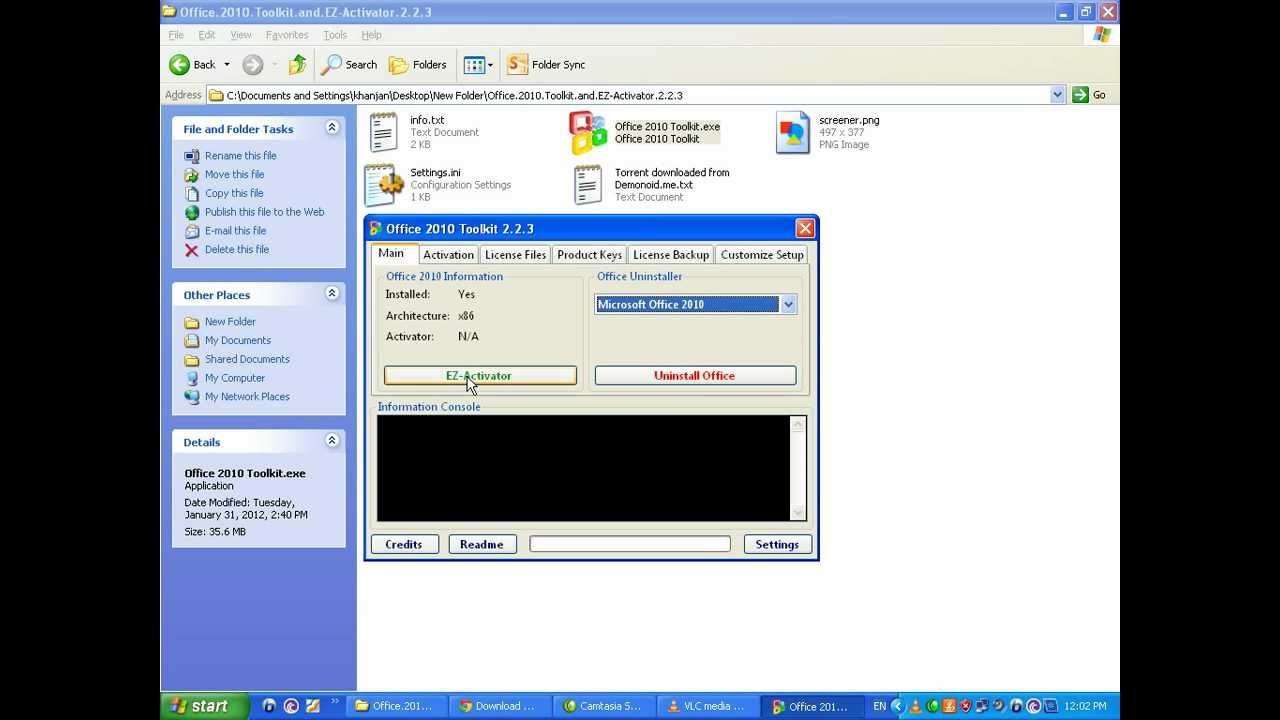Select the screener.png file icon
Viewport: 1280px width, 720px height.
coord(793,132)
